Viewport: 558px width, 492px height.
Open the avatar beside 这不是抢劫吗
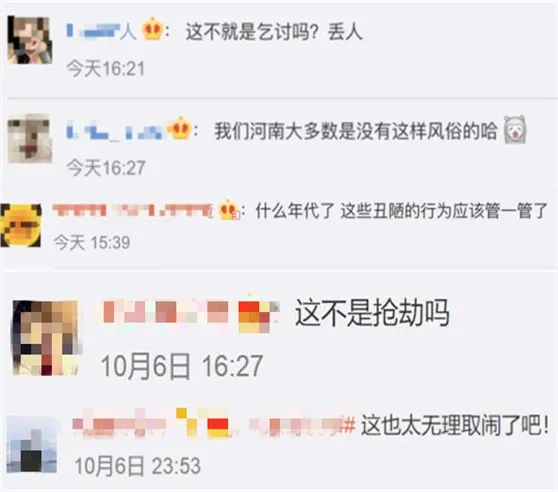point(46,338)
